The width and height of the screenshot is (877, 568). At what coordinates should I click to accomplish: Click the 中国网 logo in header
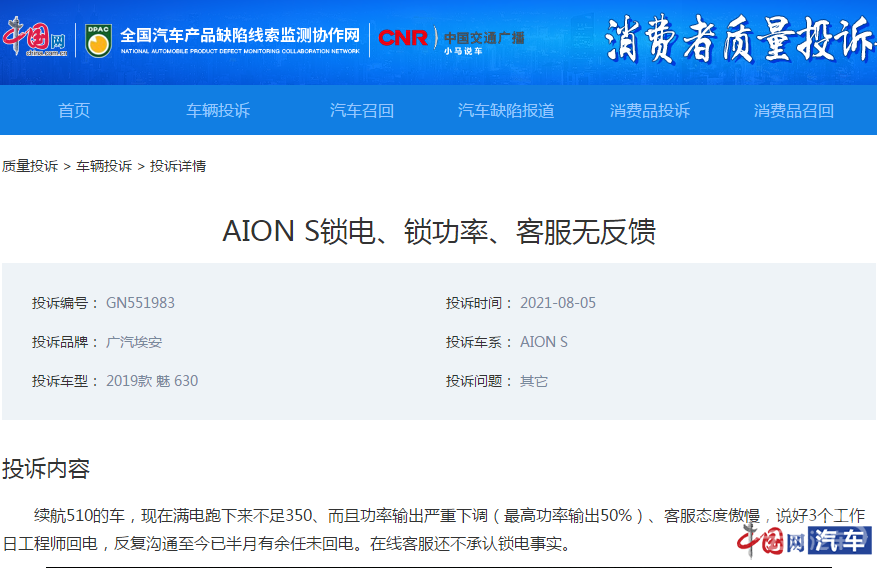click(35, 37)
